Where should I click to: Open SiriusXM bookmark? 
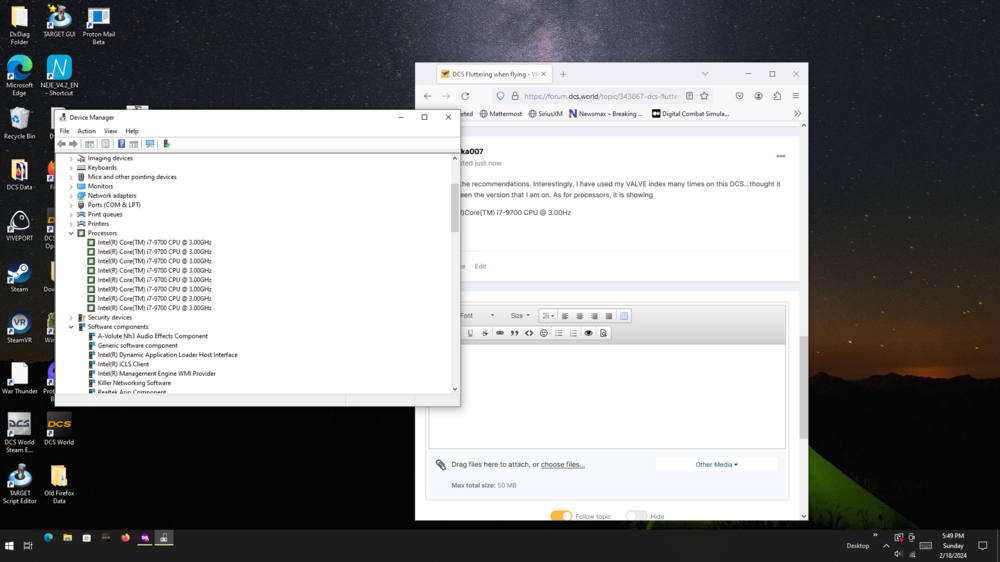tap(545, 114)
